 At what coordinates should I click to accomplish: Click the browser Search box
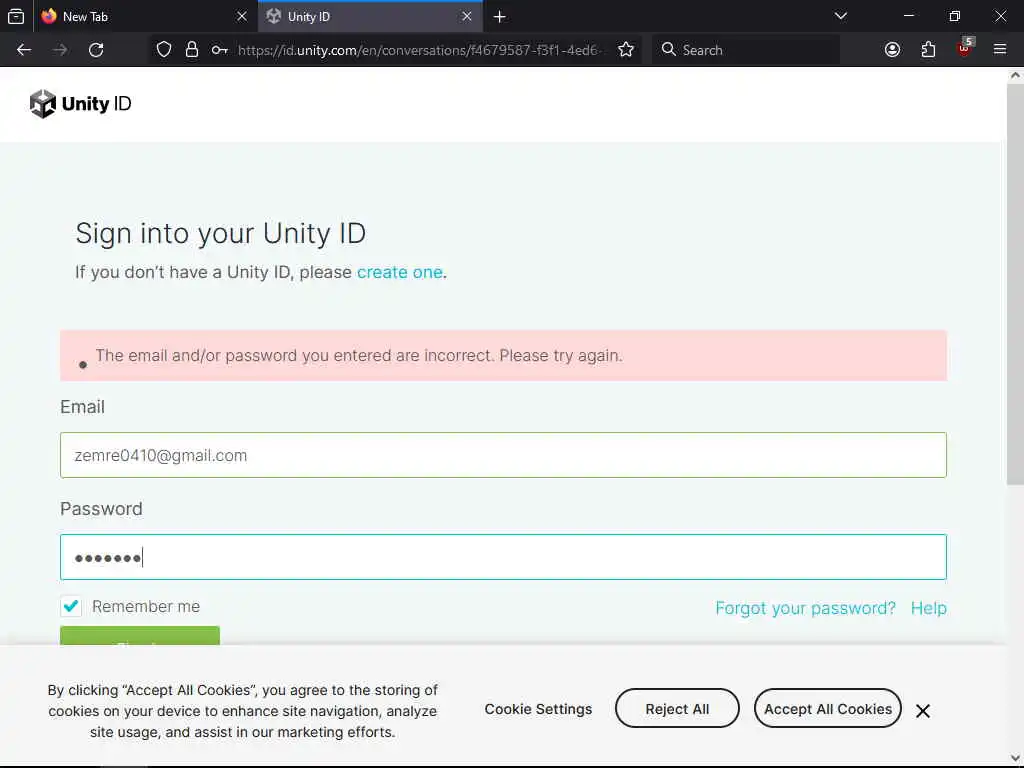[746, 50]
